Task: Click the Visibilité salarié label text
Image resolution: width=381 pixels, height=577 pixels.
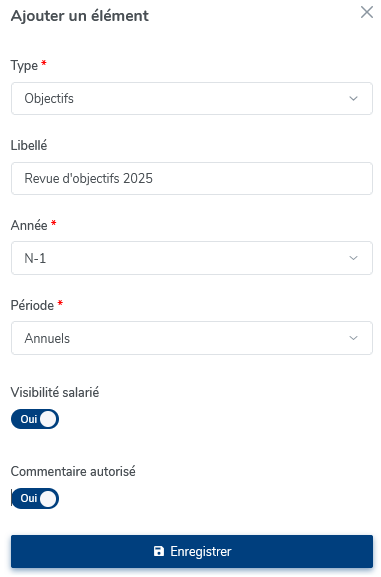Action: coord(55,393)
